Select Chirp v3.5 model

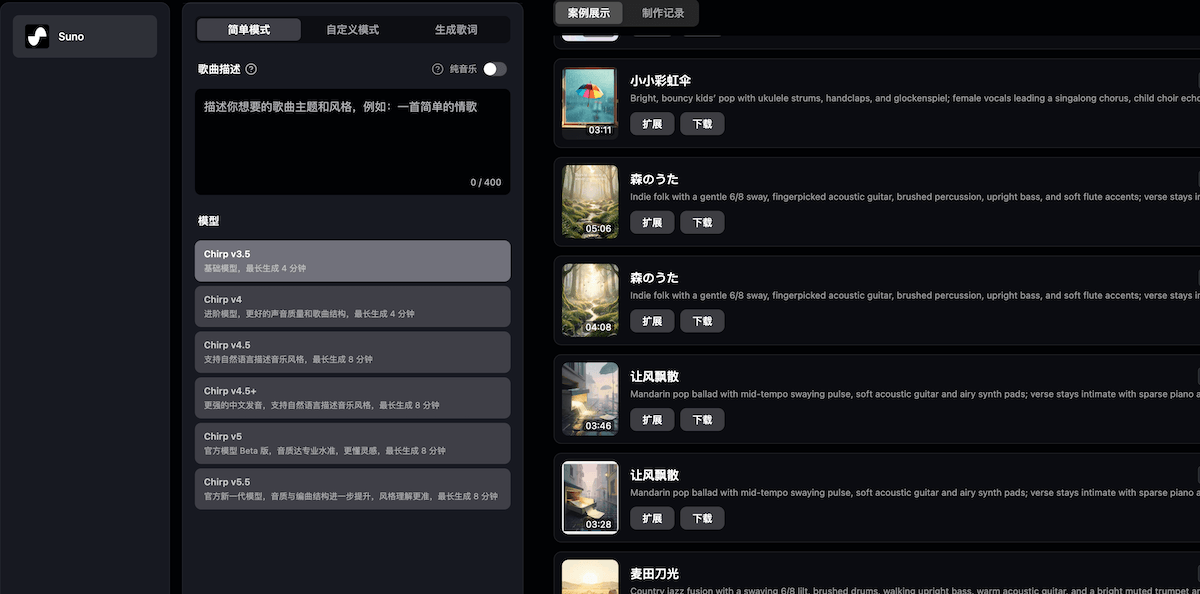pyautogui.click(x=353, y=261)
